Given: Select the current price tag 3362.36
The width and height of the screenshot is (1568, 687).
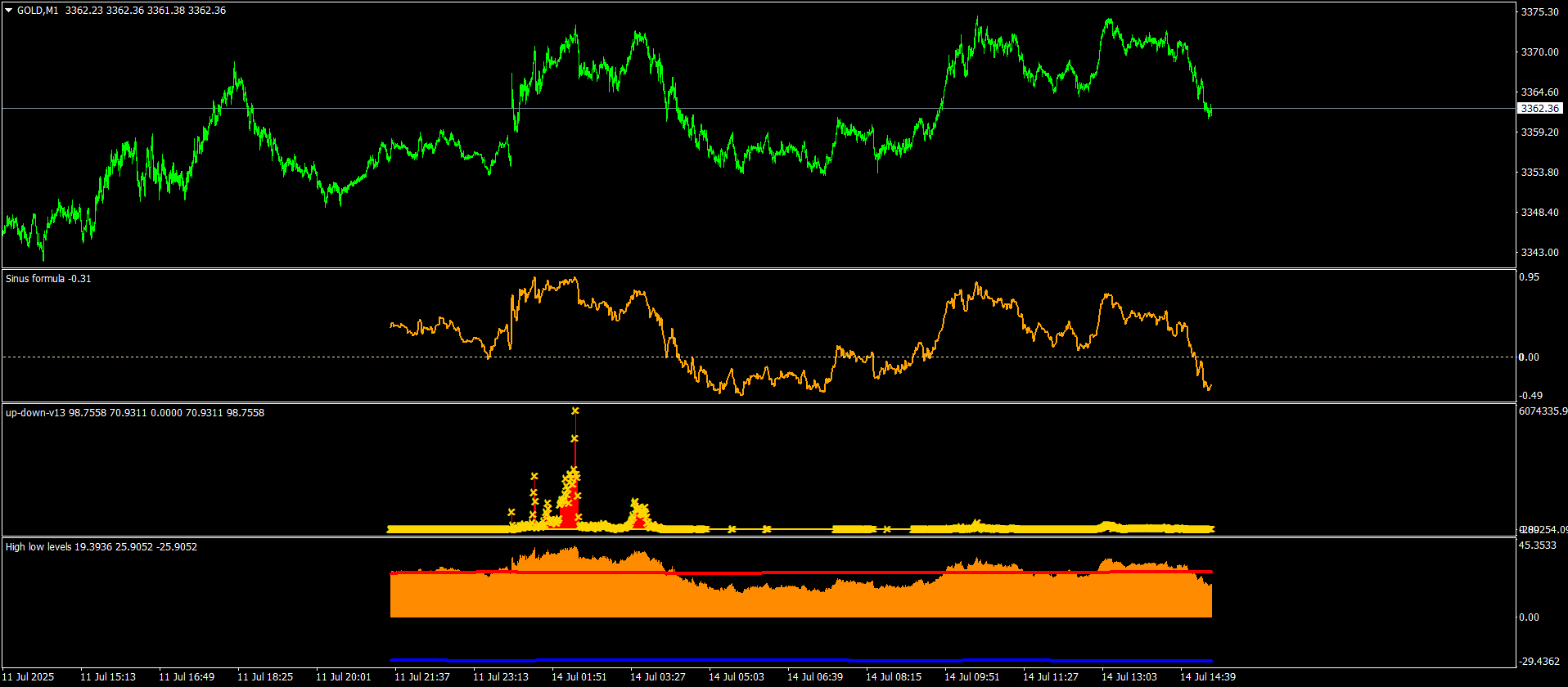Looking at the screenshot, I should pos(1539,108).
